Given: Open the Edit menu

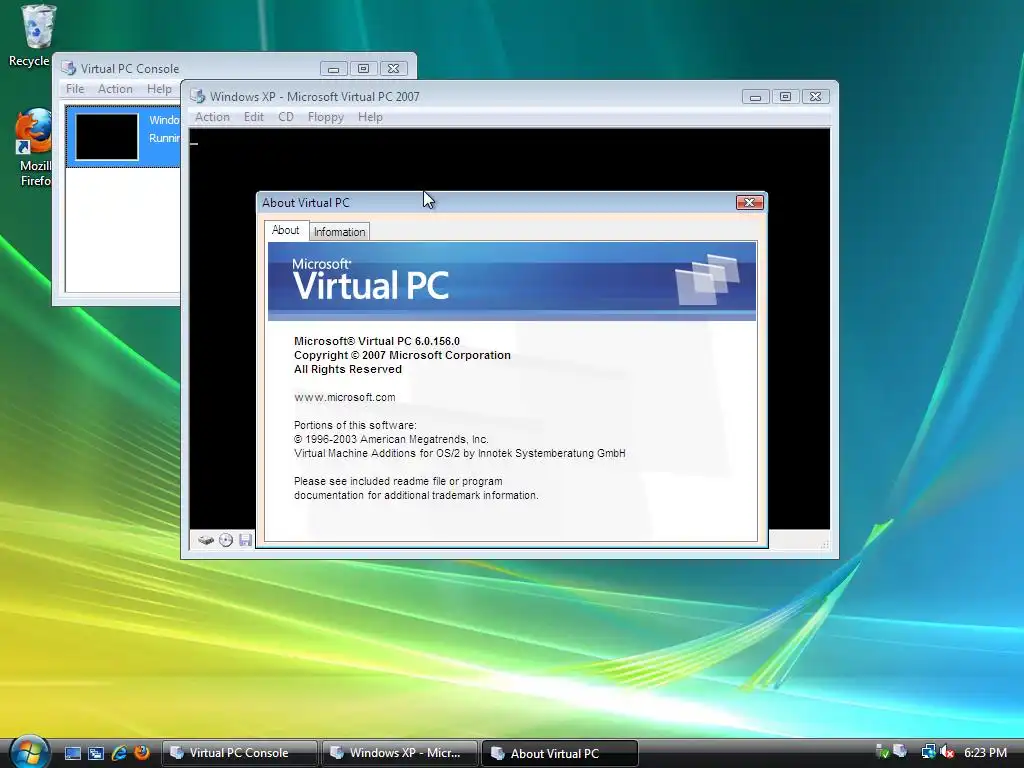Looking at the screenshot, I should click(253, 117).
